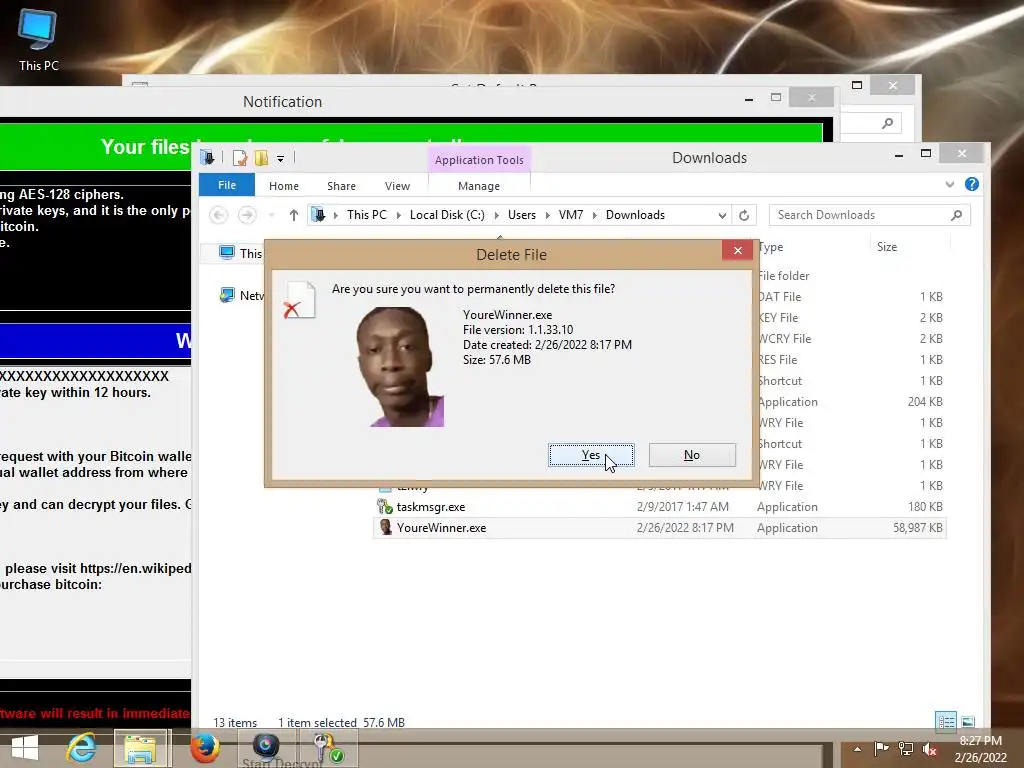Select VM7 in the breadcrumb
Viewport: 1024px width, 768px height.
pyautogui.click(x=571, y=215)
